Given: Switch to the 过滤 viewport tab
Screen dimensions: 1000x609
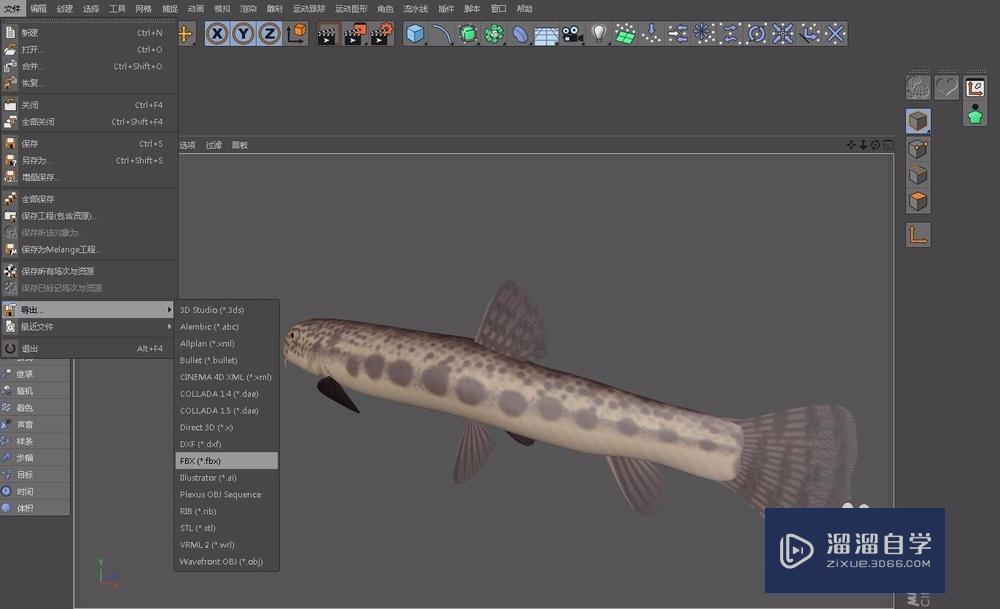Looking at the screenshot, I should (215, 145).
